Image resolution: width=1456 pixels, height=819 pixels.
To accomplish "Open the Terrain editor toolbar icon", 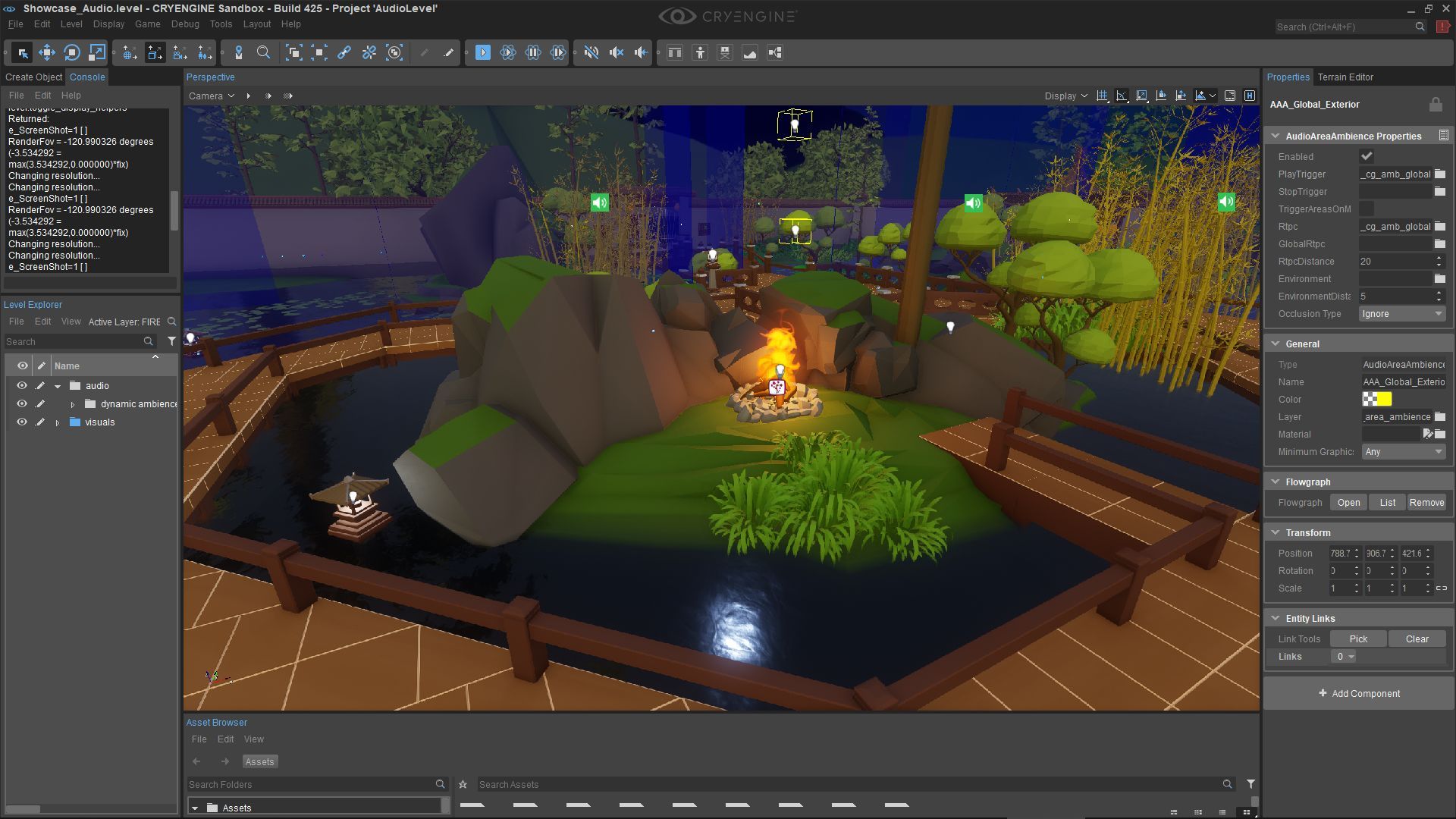I will pyautogui.click(x=750, y=52).
